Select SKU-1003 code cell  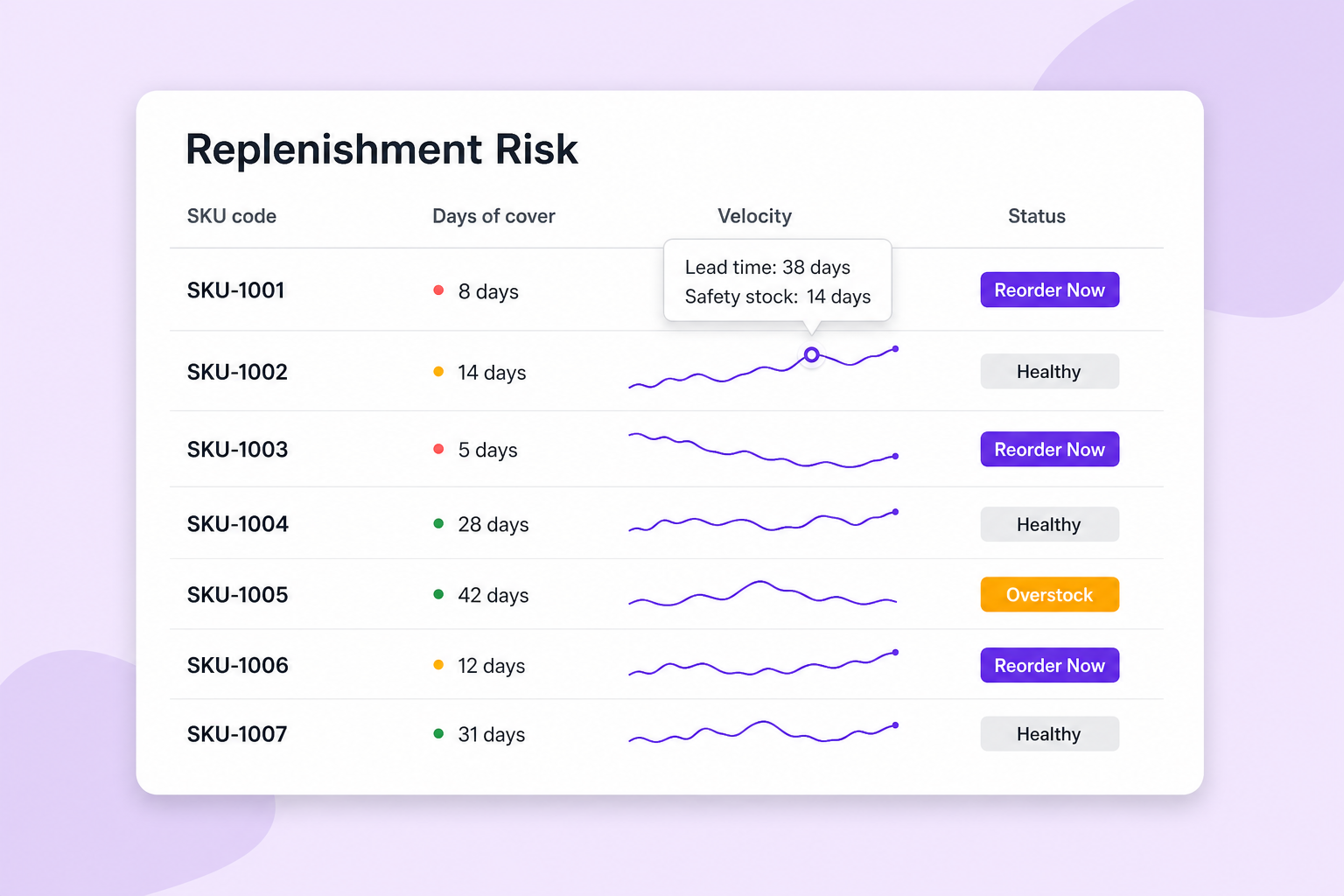[x=237, y=449]
